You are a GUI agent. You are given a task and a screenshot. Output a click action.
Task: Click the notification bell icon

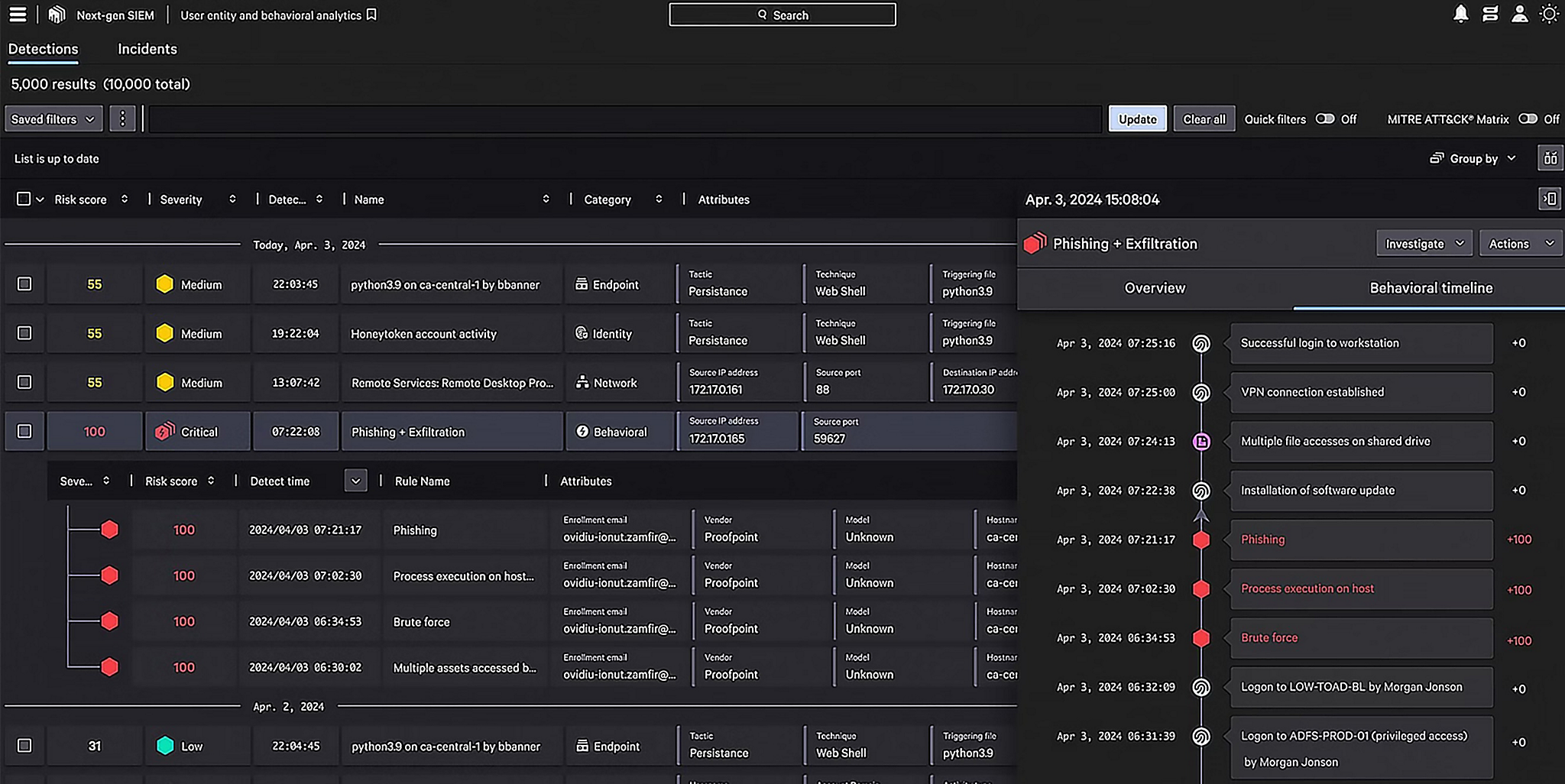coord(1460,14)
